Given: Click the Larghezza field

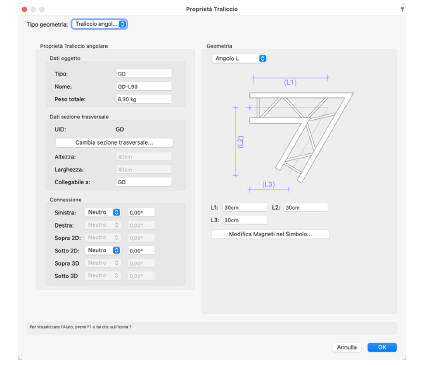Looking at the screenshot, I should pos(144,170).
